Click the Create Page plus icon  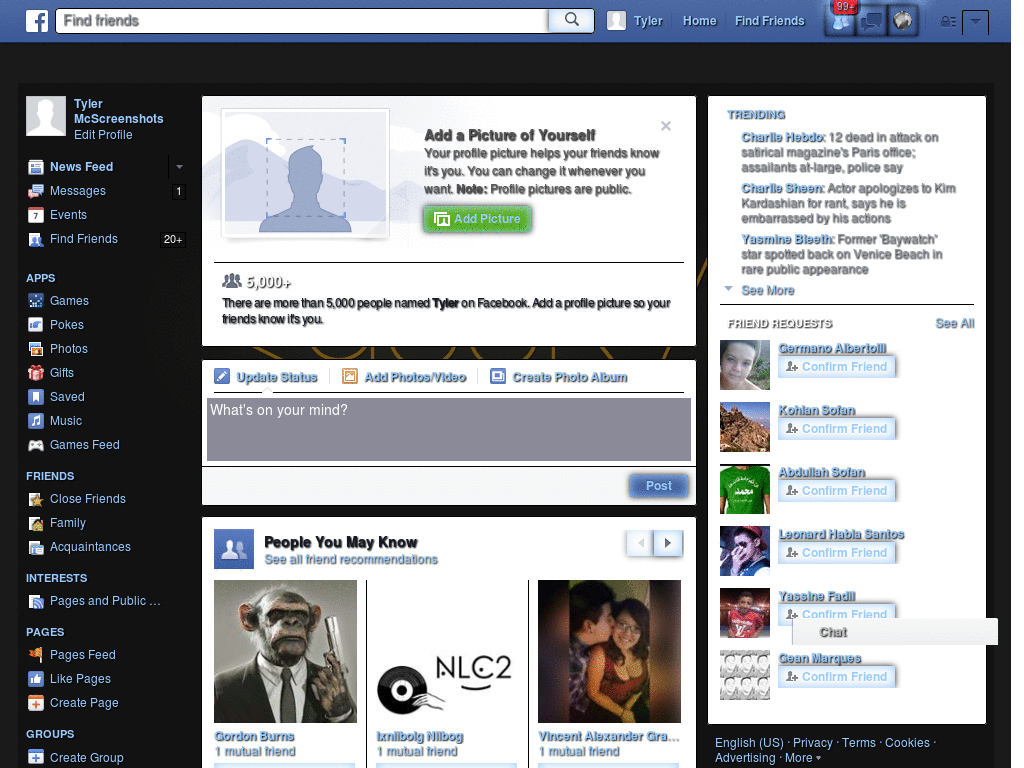coord(36,703)
